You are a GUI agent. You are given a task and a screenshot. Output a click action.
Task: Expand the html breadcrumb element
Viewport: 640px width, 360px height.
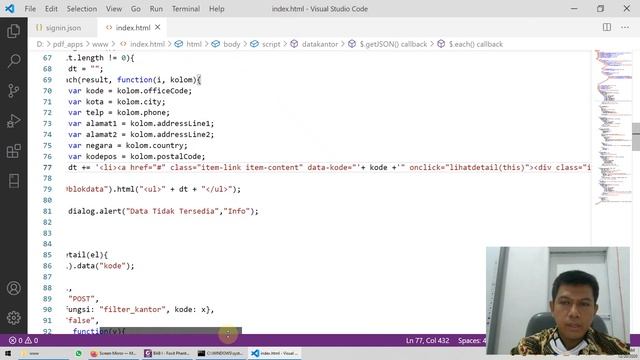[x=189, y=44]
